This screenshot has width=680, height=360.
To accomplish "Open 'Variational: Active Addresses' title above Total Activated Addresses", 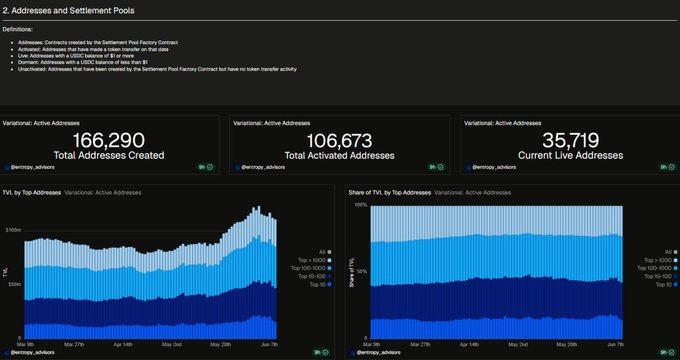I will tap(272, 123).
